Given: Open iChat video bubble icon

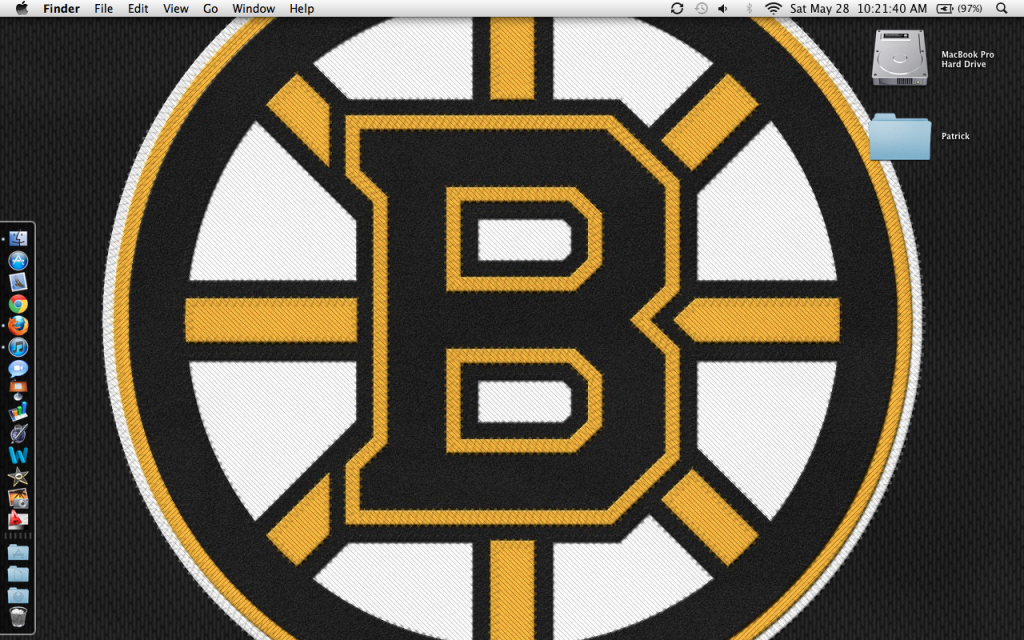Looking at the screenshot, I should click(x=18, y=368).
